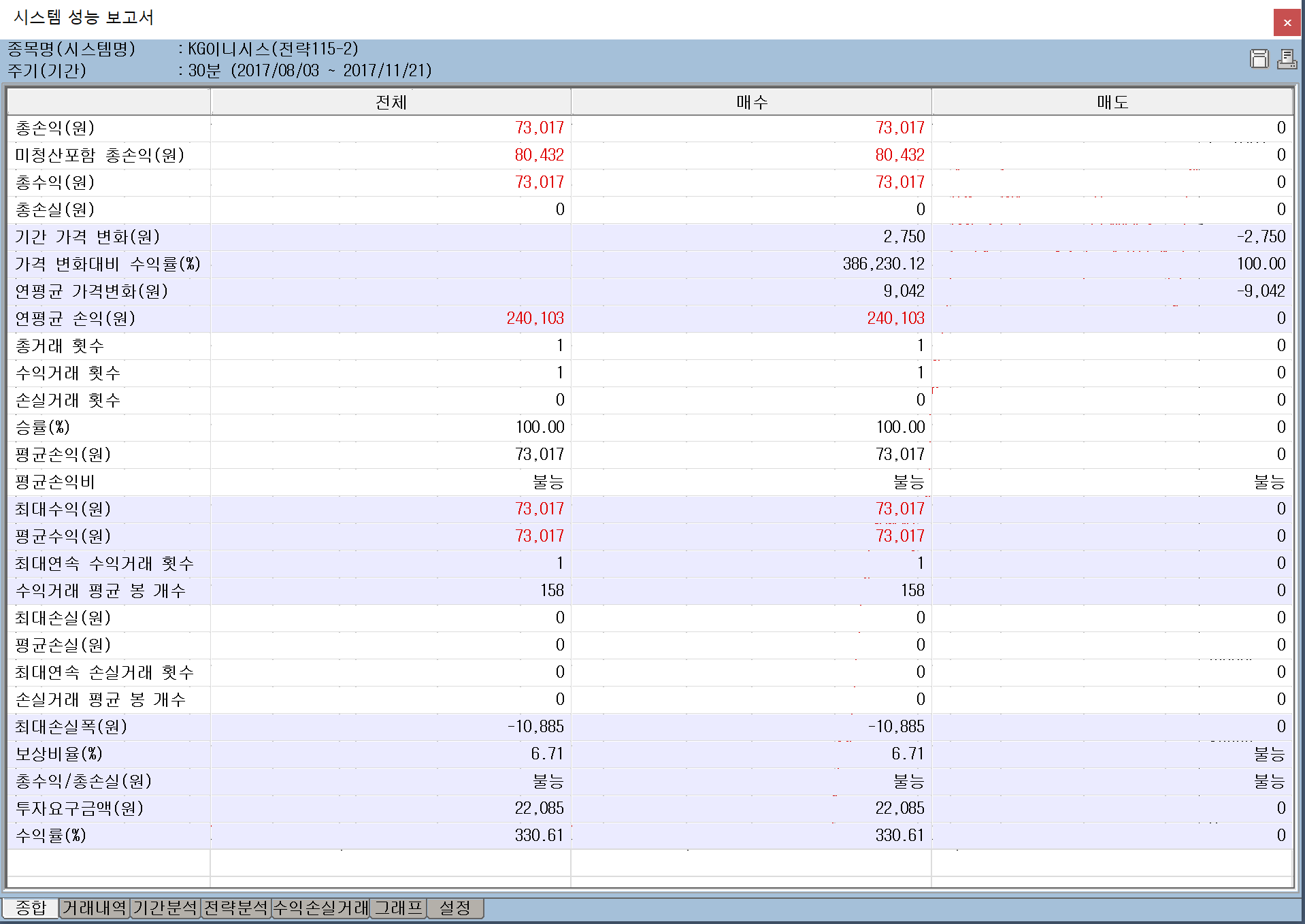Click the 투자요구금액(원) row label
The image size is (1305, 924).
pyautogui.click(x=80, y=808)
